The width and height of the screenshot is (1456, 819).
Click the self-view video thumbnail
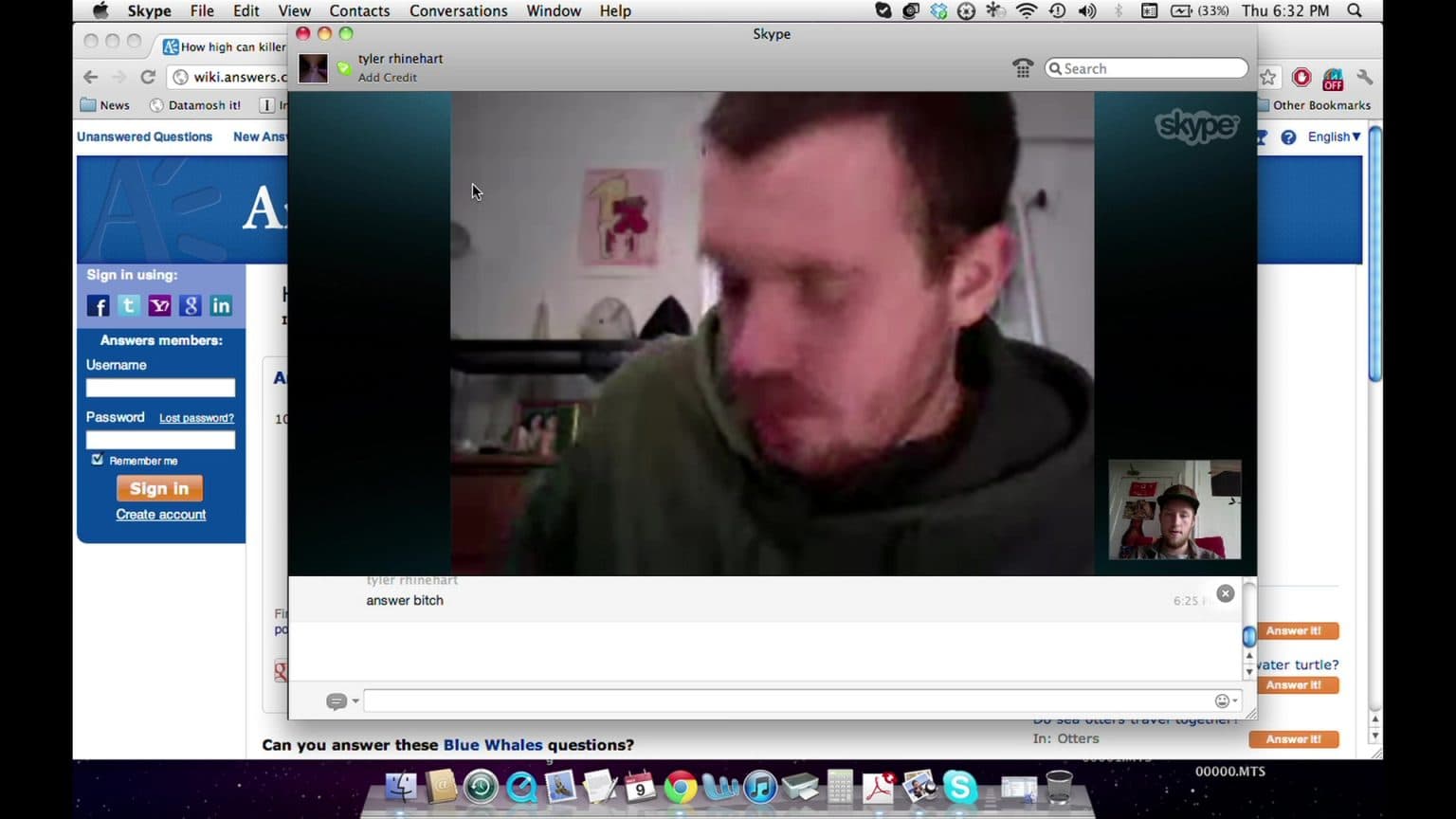1174,510
